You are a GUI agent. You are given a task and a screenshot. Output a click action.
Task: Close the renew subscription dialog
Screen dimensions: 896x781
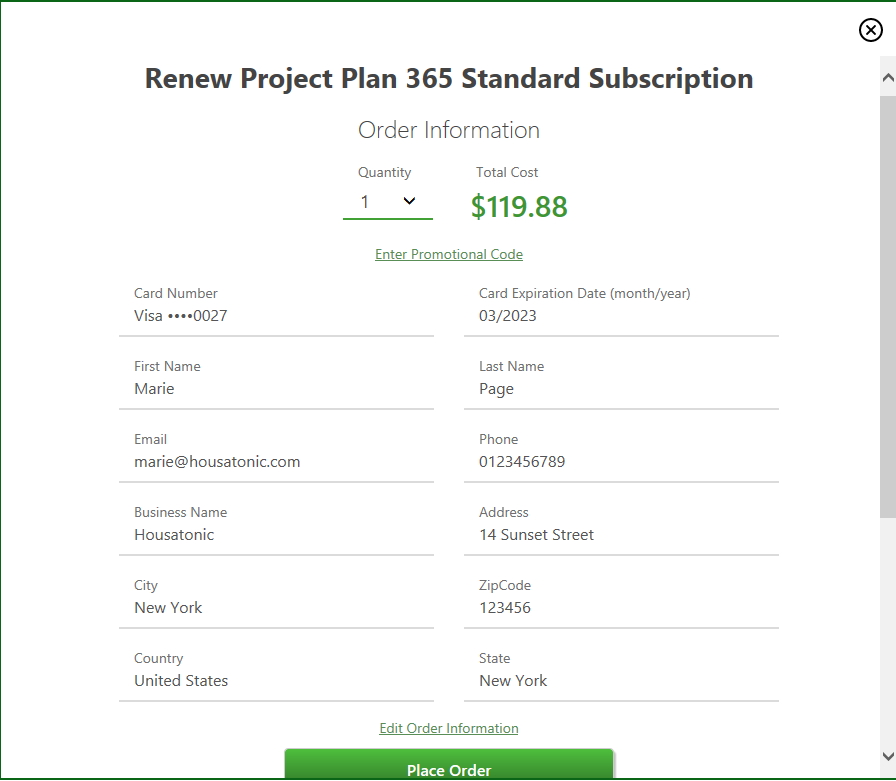870,30
